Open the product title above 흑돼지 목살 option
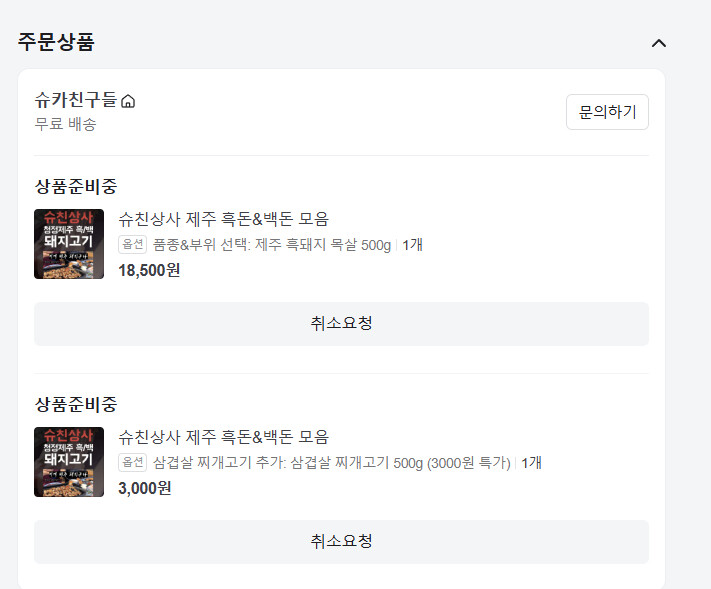 [223, 219]
